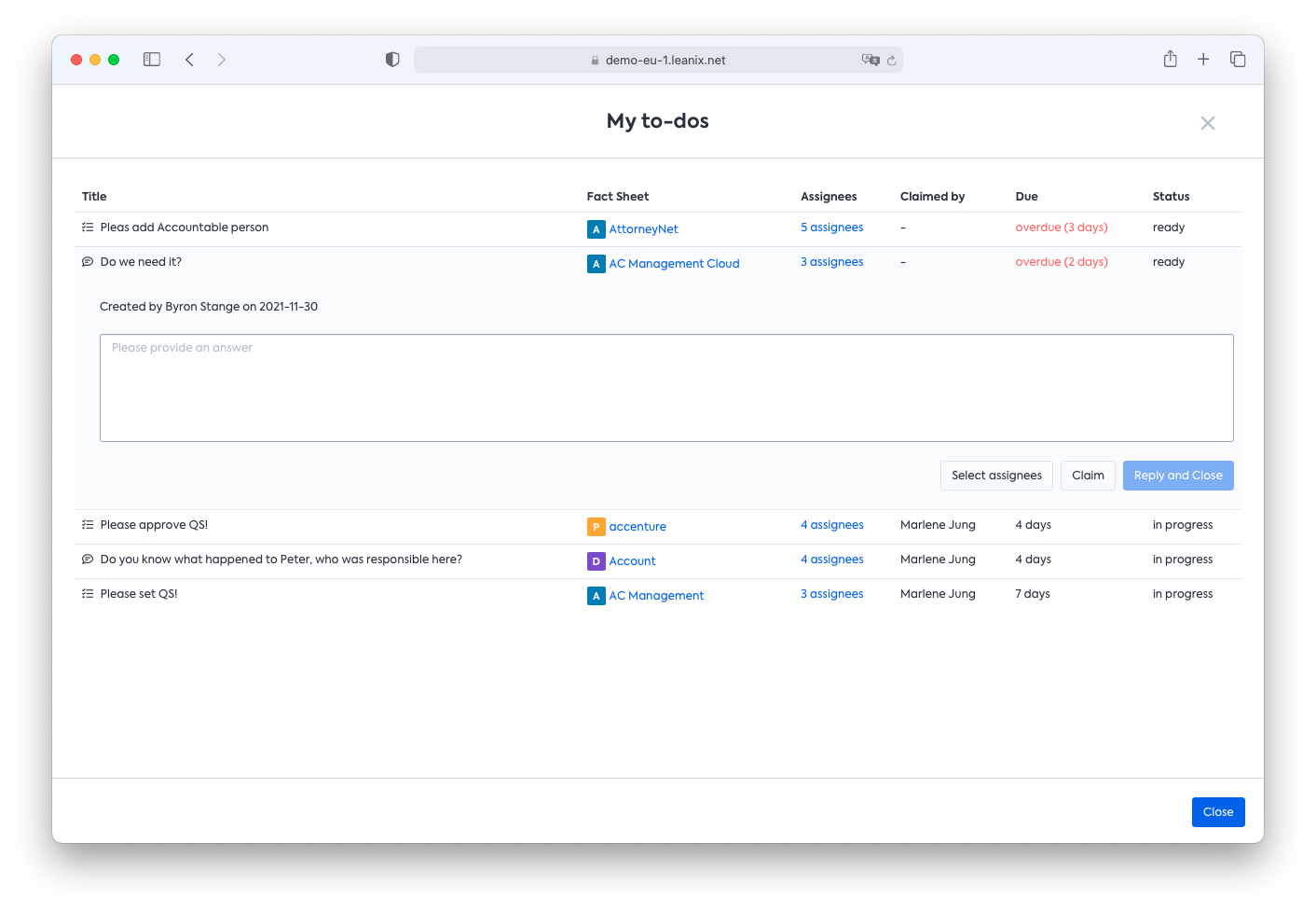Go back with the browser back arrow
Image resolution: width=1316 pixels, height=912 pixels.
click(x=189, y=60)
